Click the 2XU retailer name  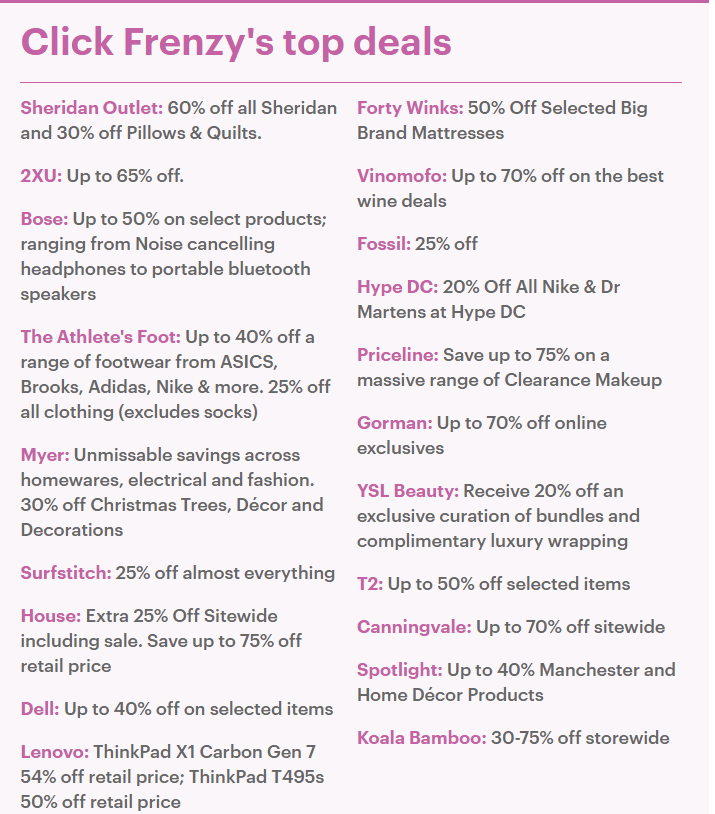click(41, 176)
